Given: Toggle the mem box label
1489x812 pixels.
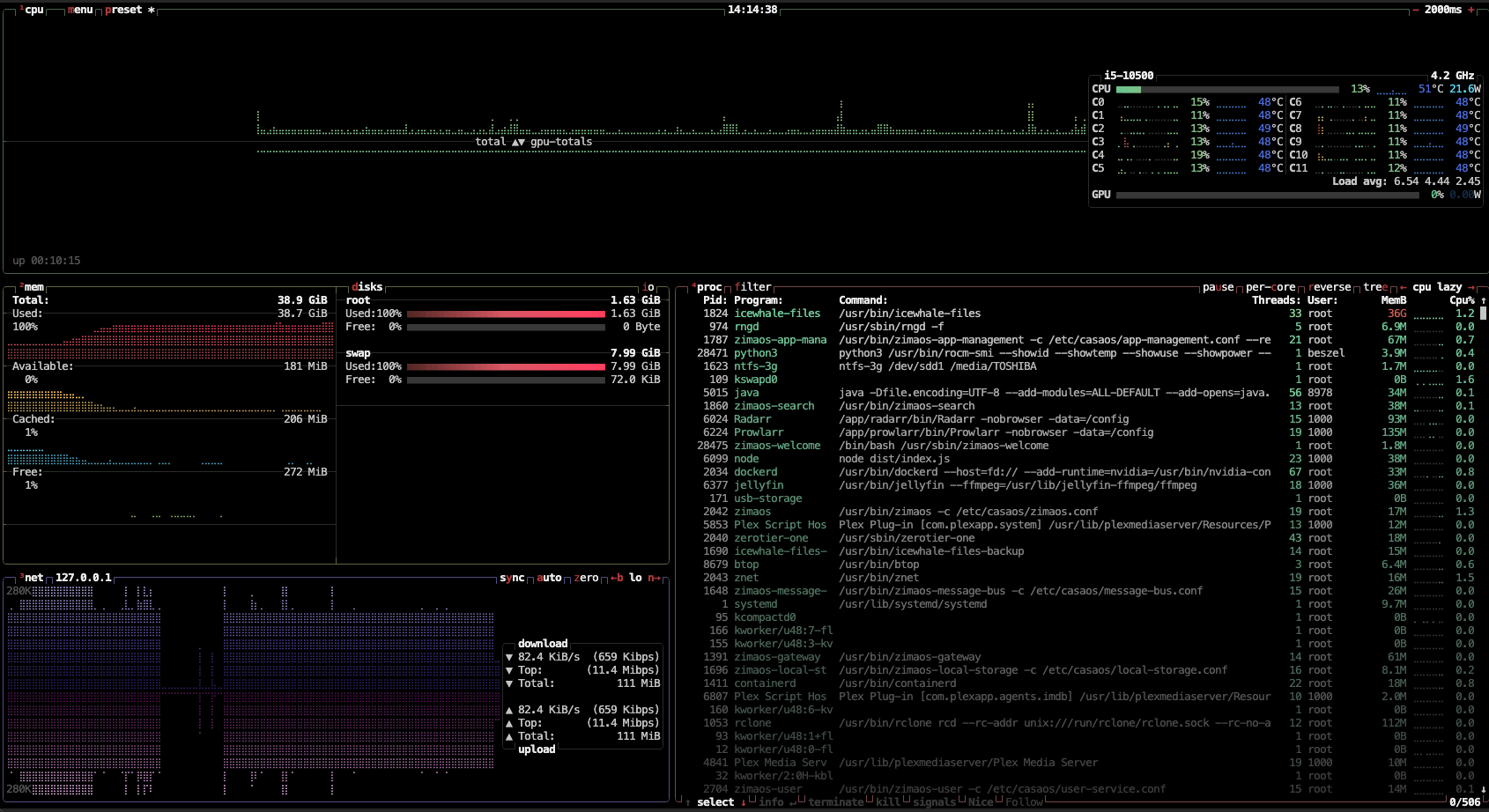Looking at the screenshot, I should point(32,287).
